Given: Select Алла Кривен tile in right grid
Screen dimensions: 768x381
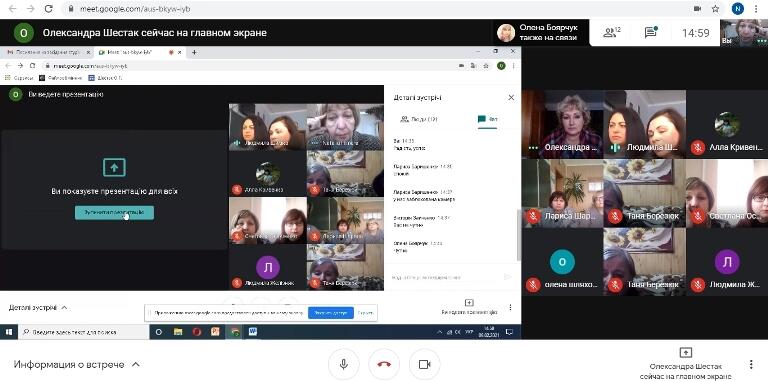Looking at the screenshot, I should (727, 124).
